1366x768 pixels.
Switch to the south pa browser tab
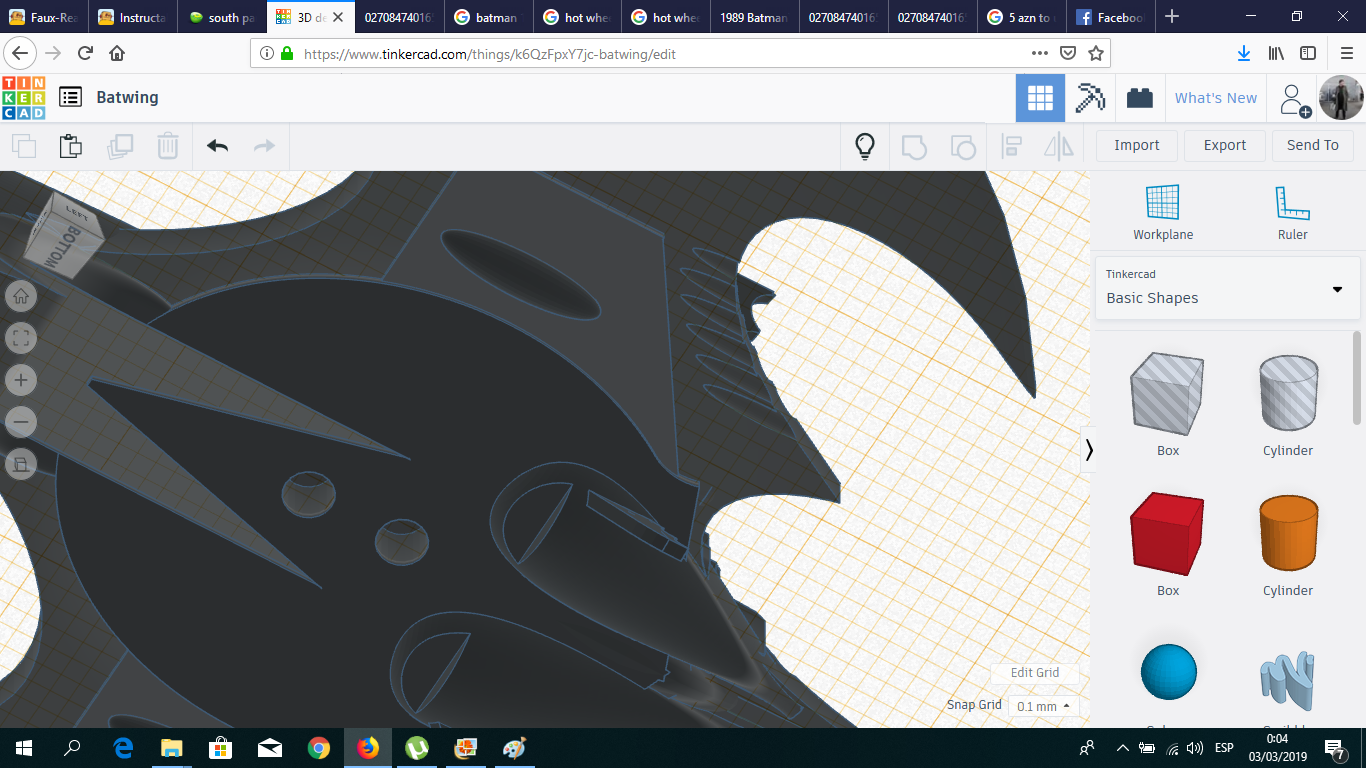(x=223, y=17)
